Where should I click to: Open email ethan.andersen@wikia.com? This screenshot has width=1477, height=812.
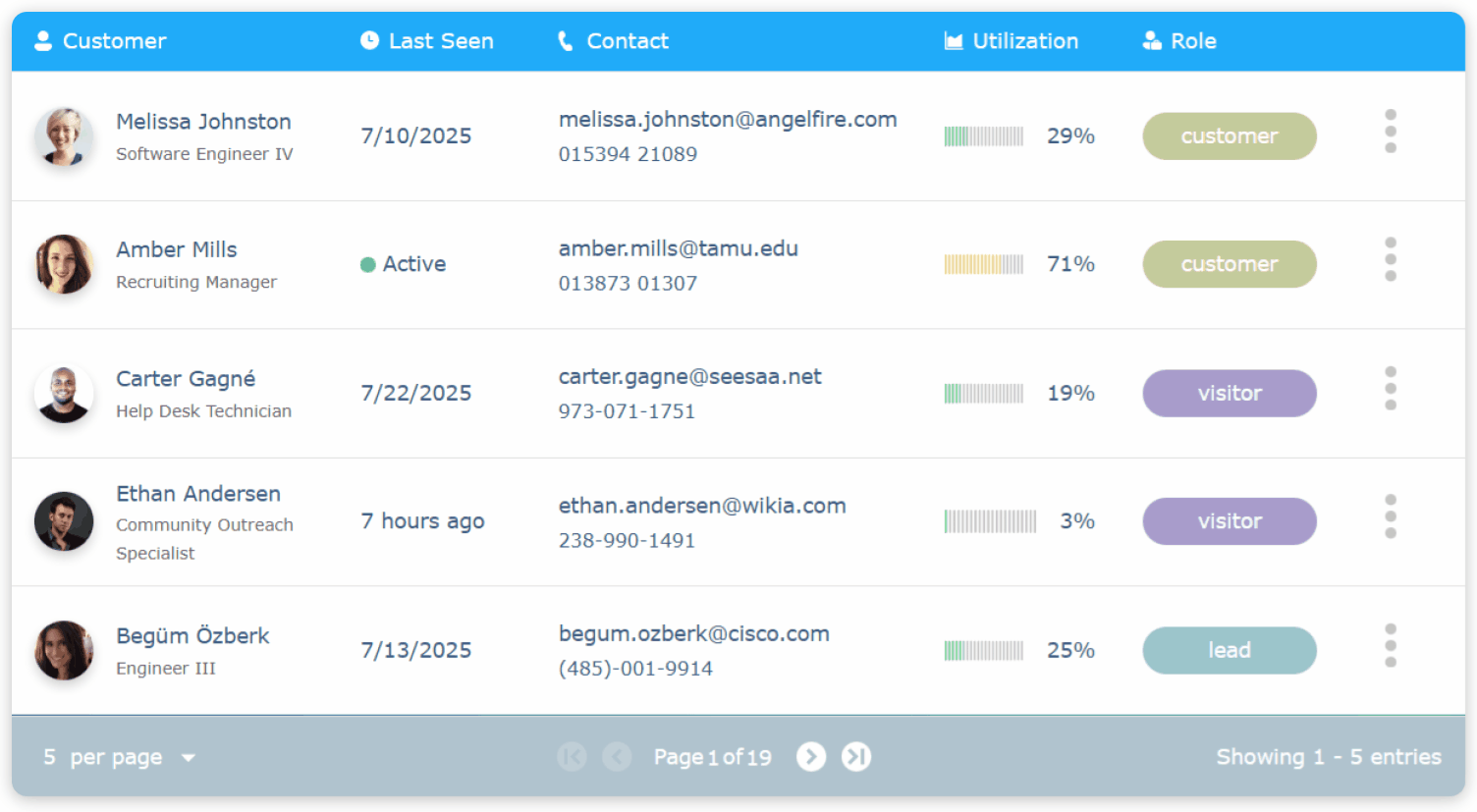click(x=701, y=506)
